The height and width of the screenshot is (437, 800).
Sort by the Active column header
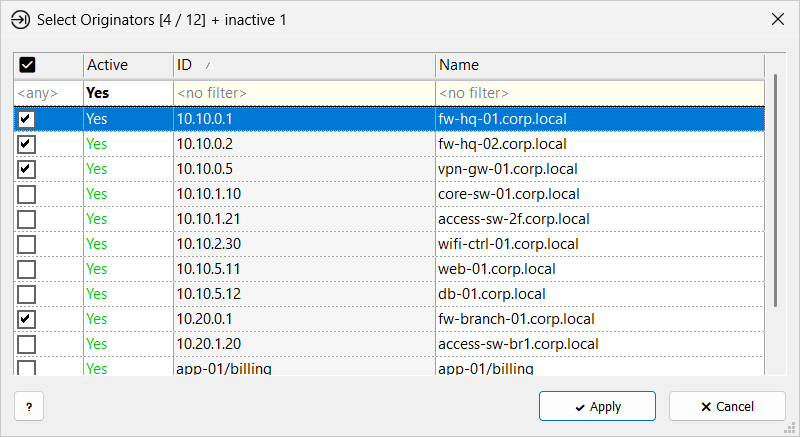(x=128, y=65)
